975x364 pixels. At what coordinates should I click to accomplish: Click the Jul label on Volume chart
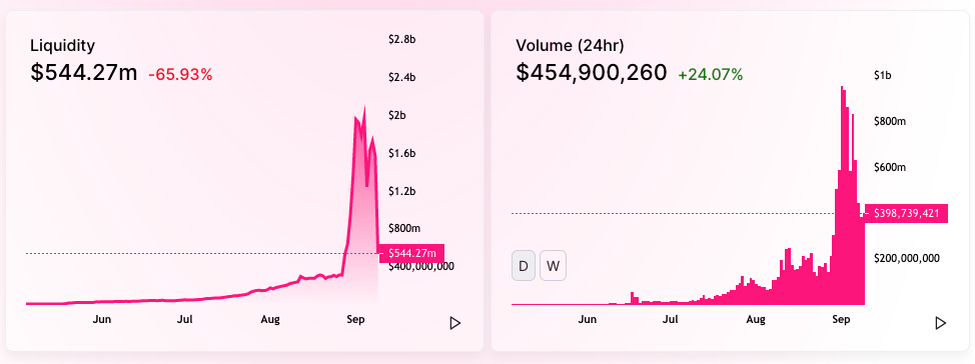click(670, 320)
